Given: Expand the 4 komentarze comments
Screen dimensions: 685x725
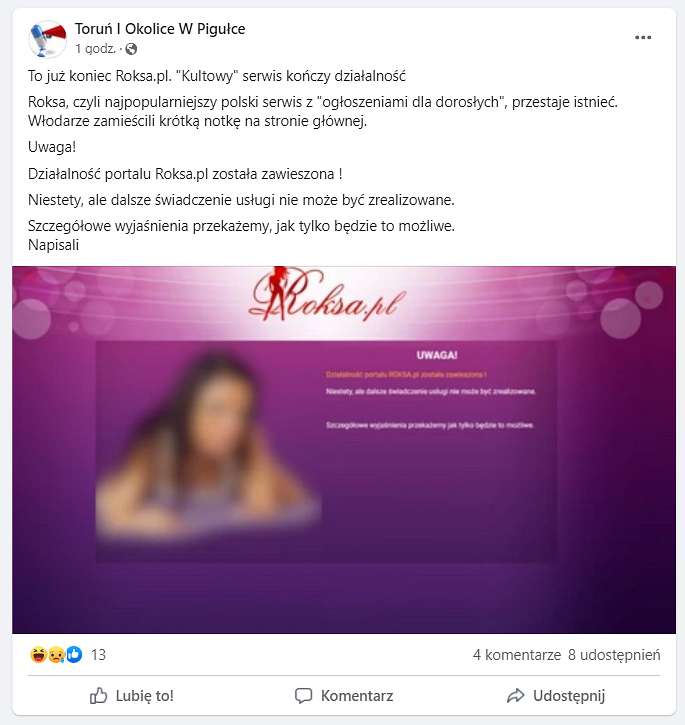Looking at the screenshot, I should (517, 655).
